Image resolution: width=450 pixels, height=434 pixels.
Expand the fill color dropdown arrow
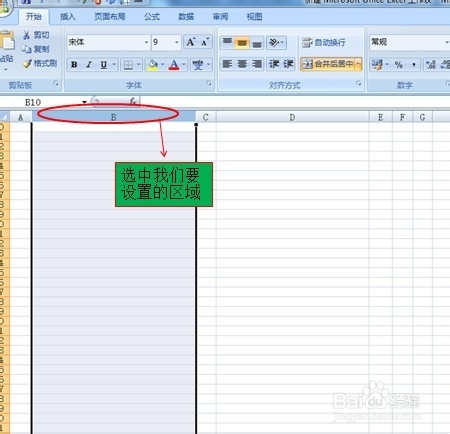[163, 65]
